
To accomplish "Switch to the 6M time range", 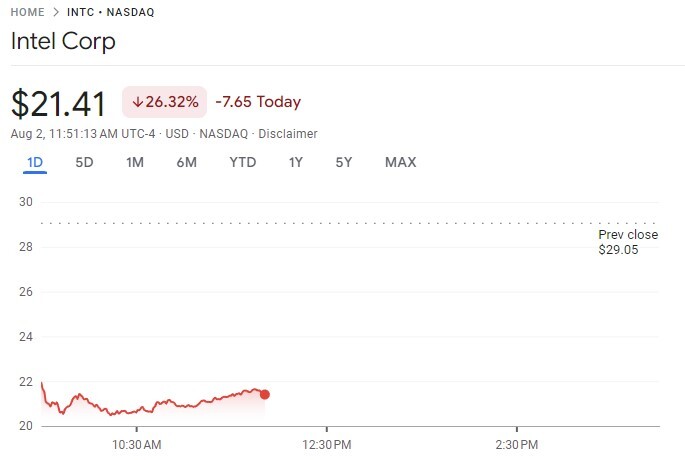I will [x=186, y=162].
